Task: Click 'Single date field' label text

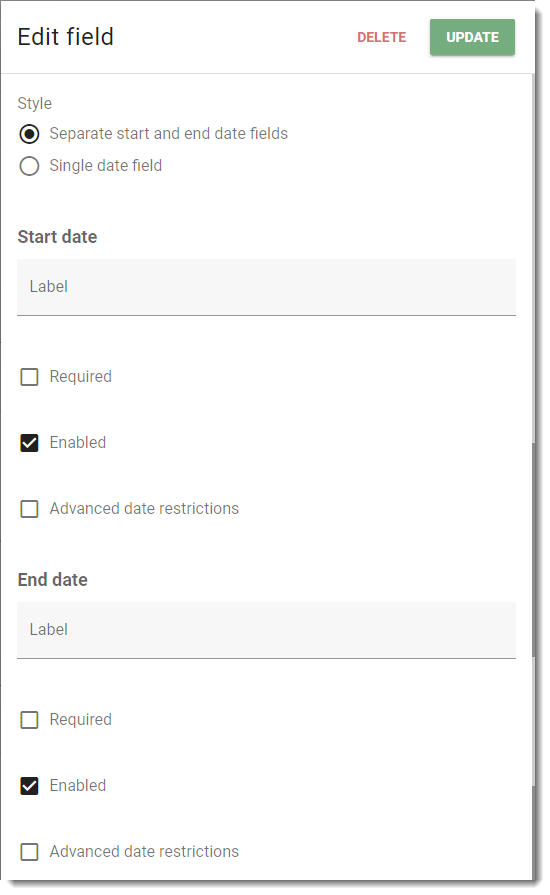Action: coord(106,166)
